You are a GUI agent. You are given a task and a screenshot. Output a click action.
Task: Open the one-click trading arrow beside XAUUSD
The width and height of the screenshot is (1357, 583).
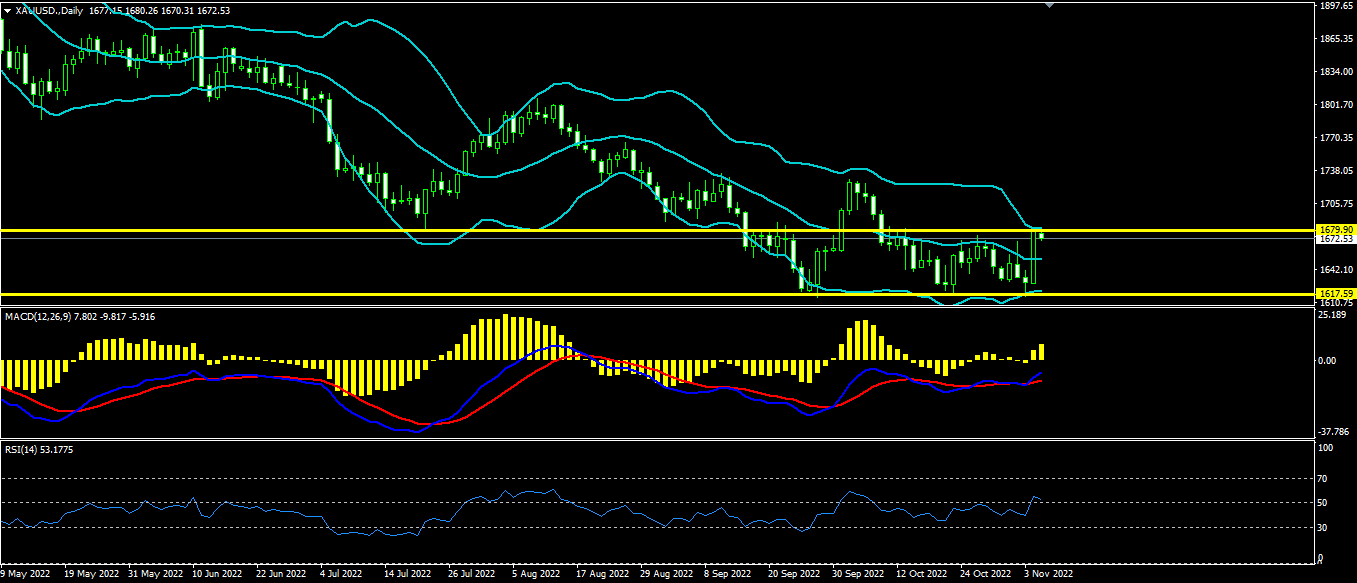(x=8, y=10)
